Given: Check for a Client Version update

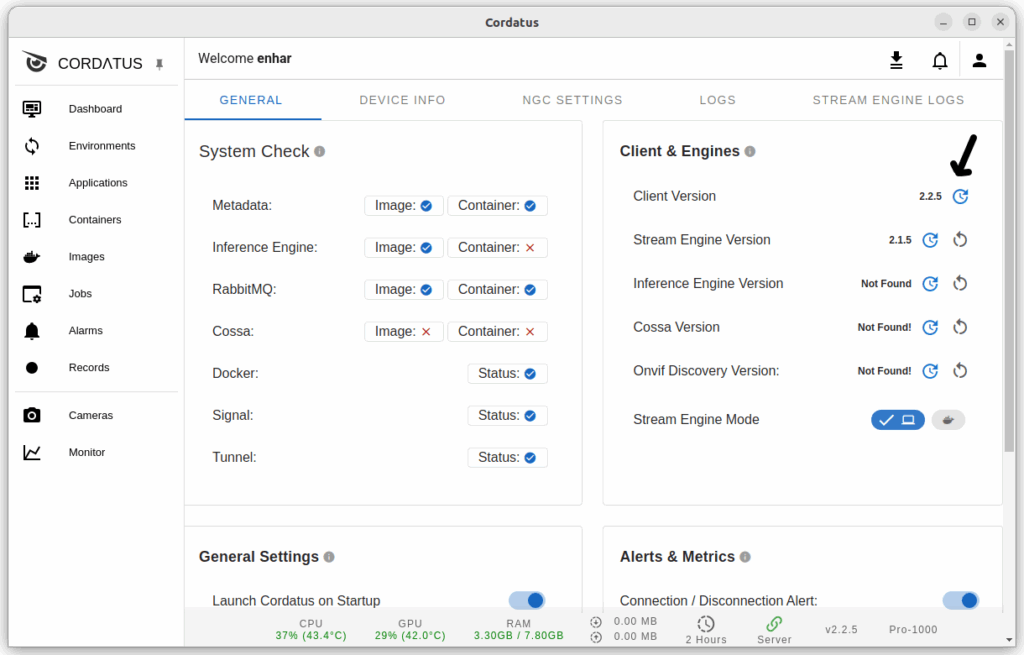Looking at the screenshot, I should tap(960, 196).
